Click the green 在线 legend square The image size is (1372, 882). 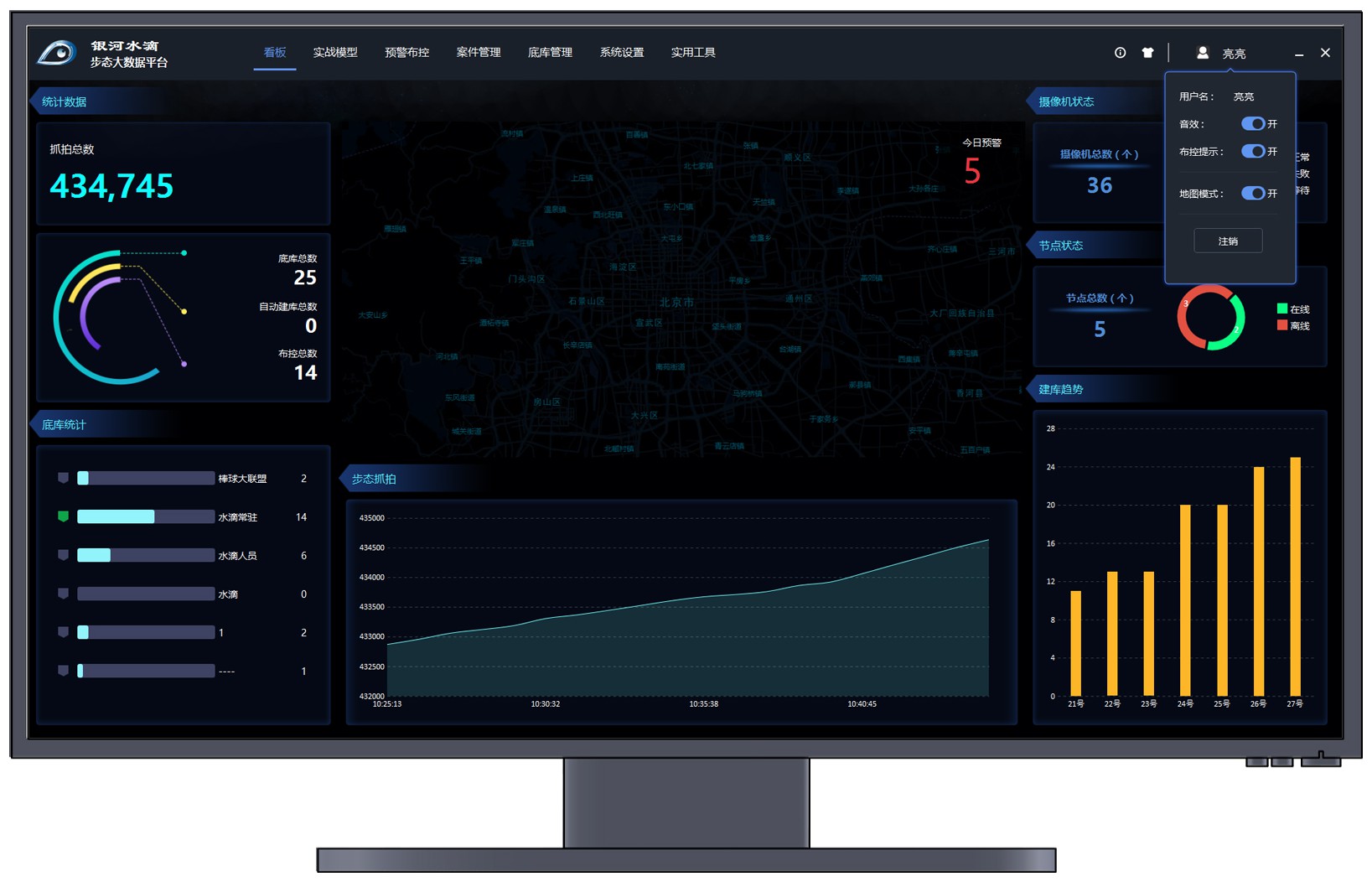tap(1281, 309)
